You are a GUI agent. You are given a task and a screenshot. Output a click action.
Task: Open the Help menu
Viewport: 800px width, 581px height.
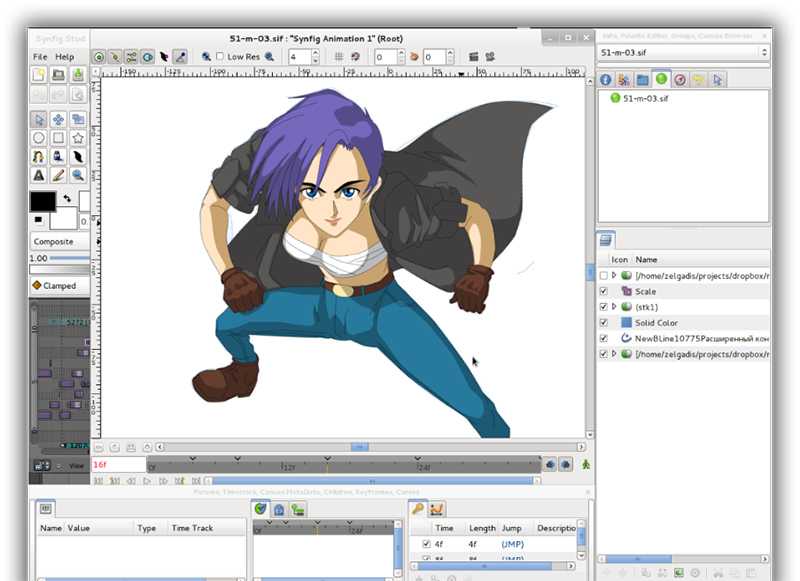click(x=65, y=57)
